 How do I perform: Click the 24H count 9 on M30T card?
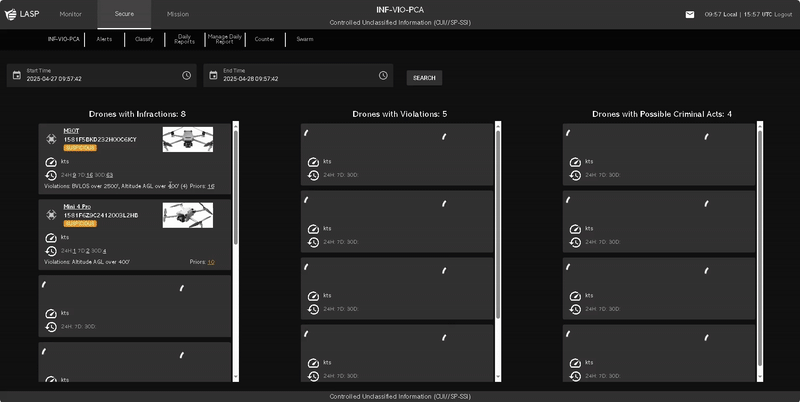pyautogui.click(x=74, y=175)
